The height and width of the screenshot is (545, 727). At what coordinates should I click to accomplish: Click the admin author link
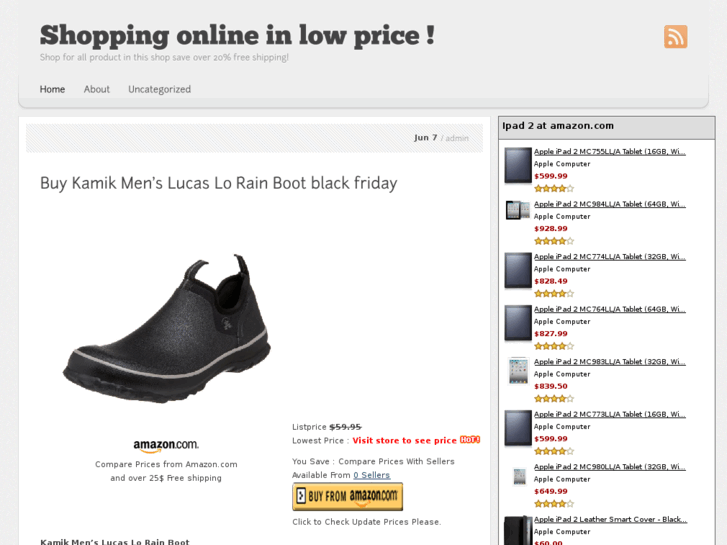pyautogui.click(x=457, y=138)
